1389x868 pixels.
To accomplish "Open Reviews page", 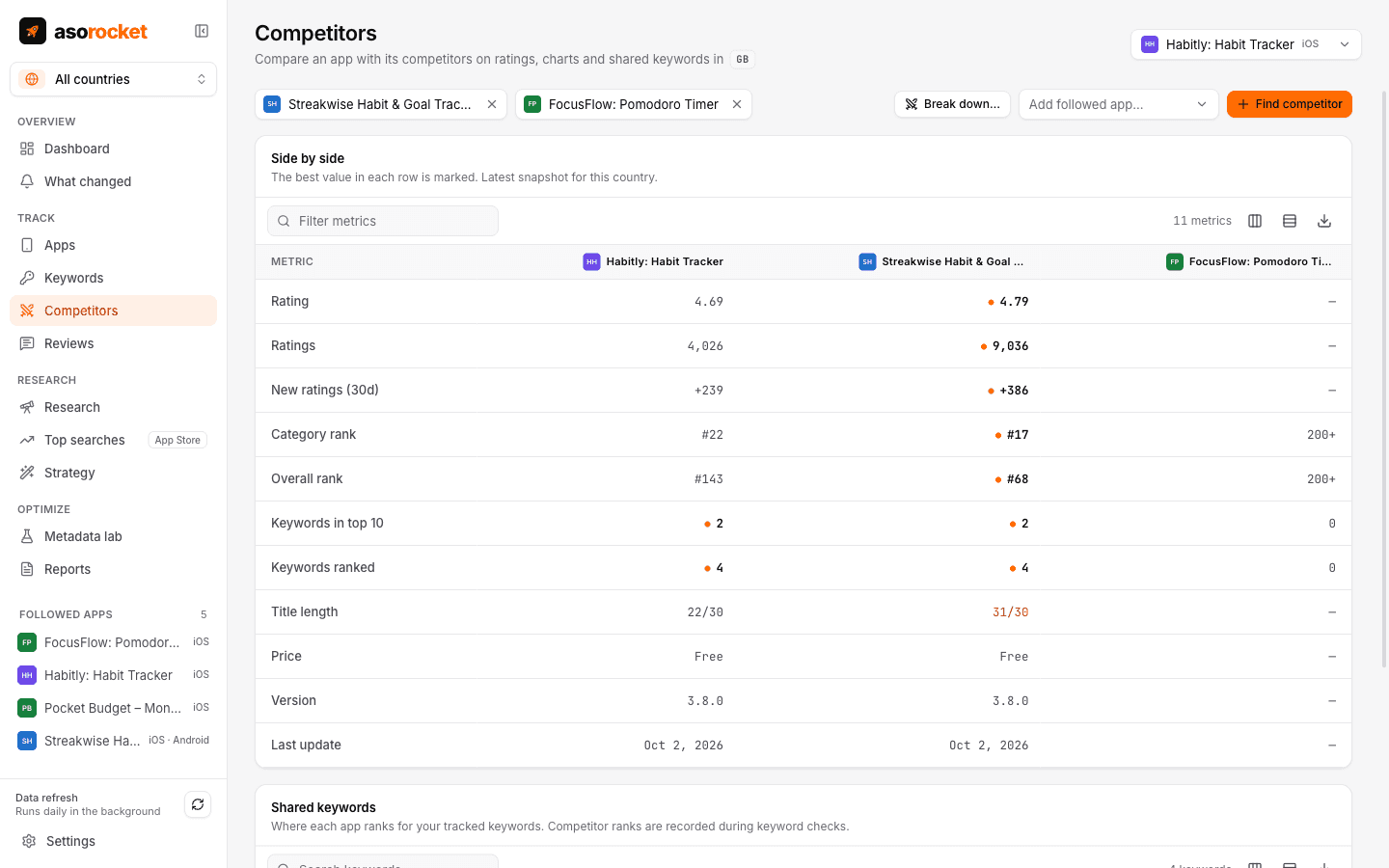I will [113, 343].
